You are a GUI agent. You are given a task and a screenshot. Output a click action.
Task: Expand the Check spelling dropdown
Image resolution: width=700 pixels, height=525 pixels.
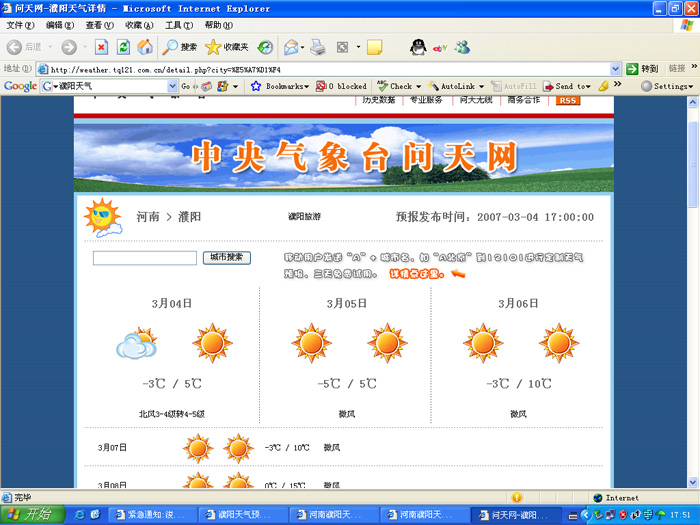pyautogui.click(x=418, y=86)
